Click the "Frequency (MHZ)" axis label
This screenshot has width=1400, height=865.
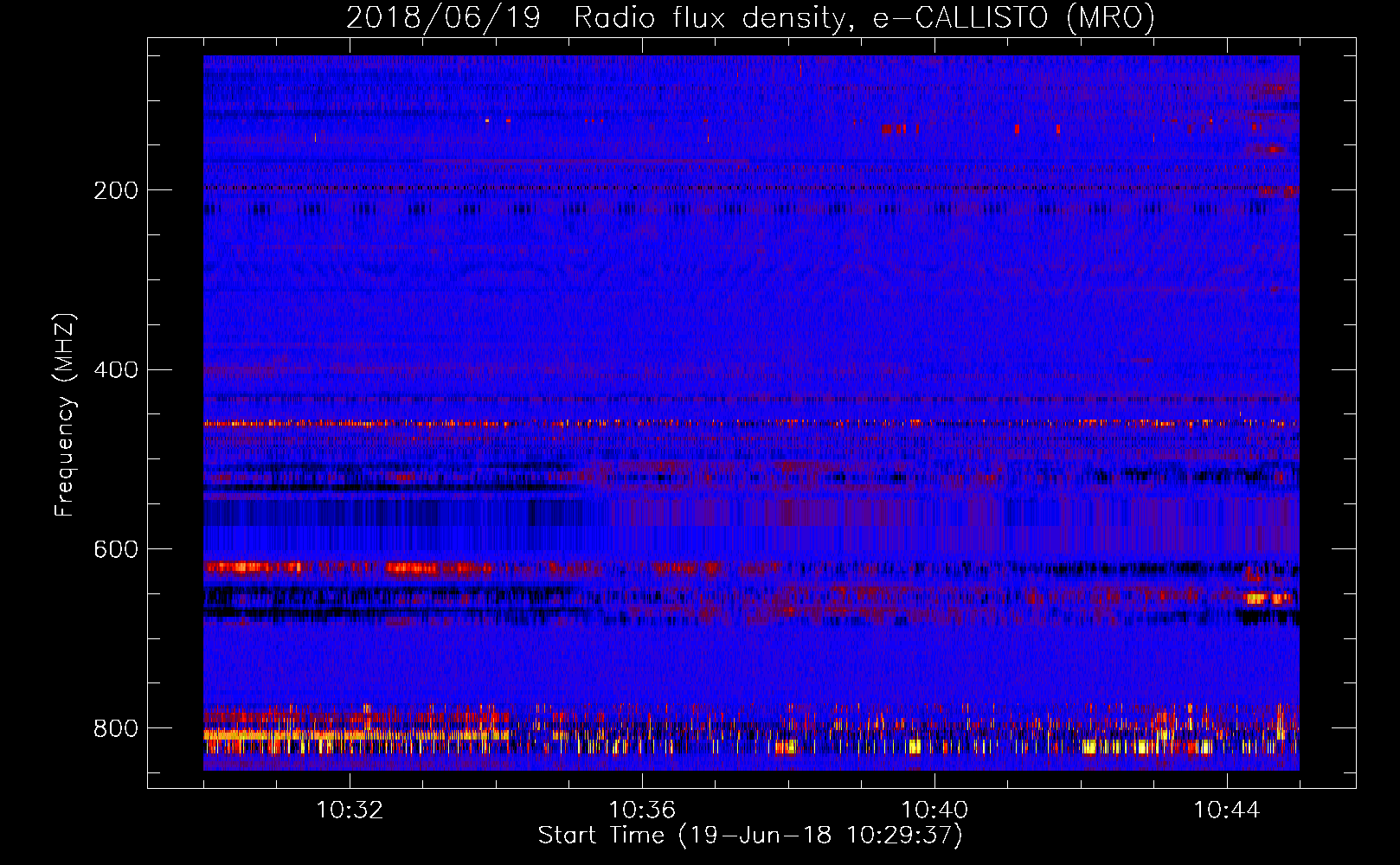[x=64, y=414]
